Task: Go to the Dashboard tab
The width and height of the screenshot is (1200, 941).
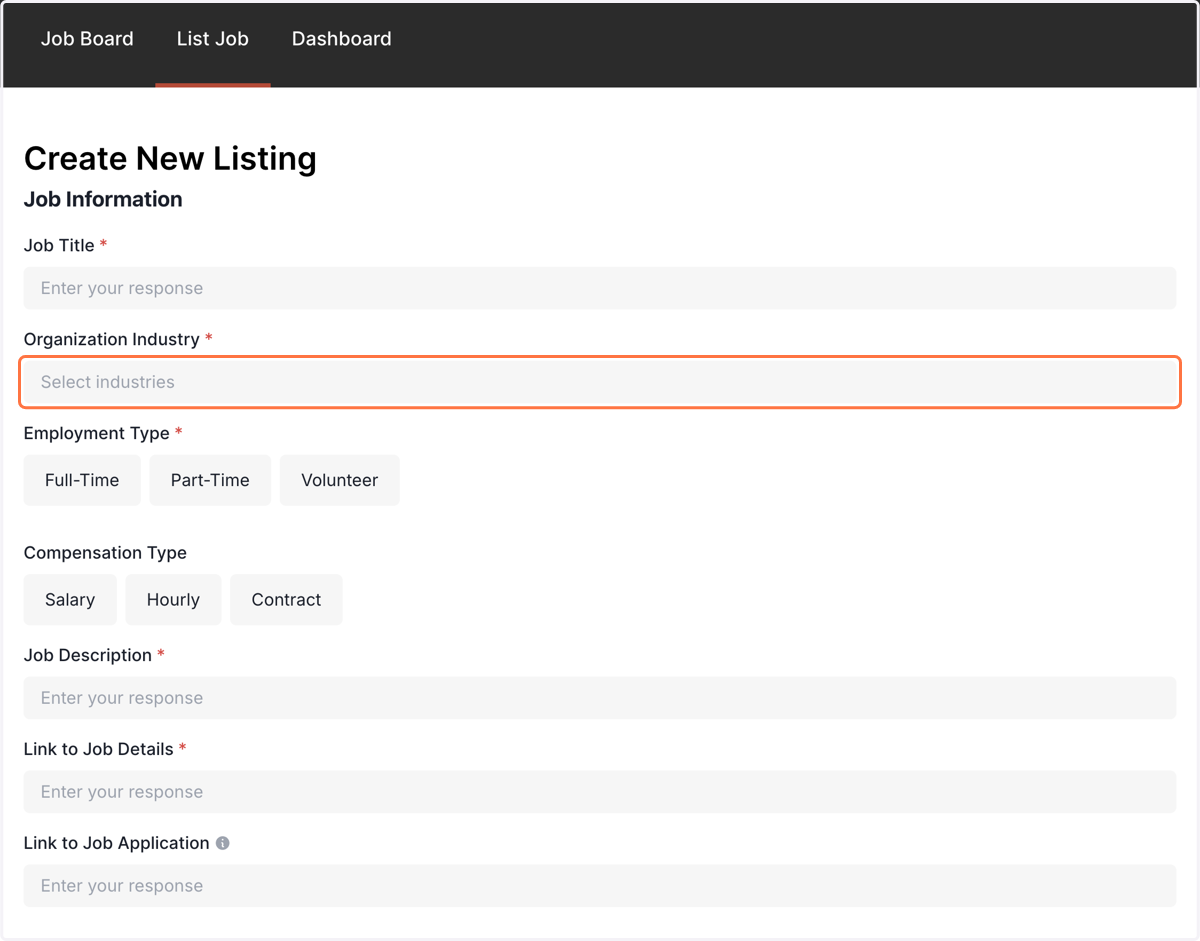Action: [x=341, y=39]
